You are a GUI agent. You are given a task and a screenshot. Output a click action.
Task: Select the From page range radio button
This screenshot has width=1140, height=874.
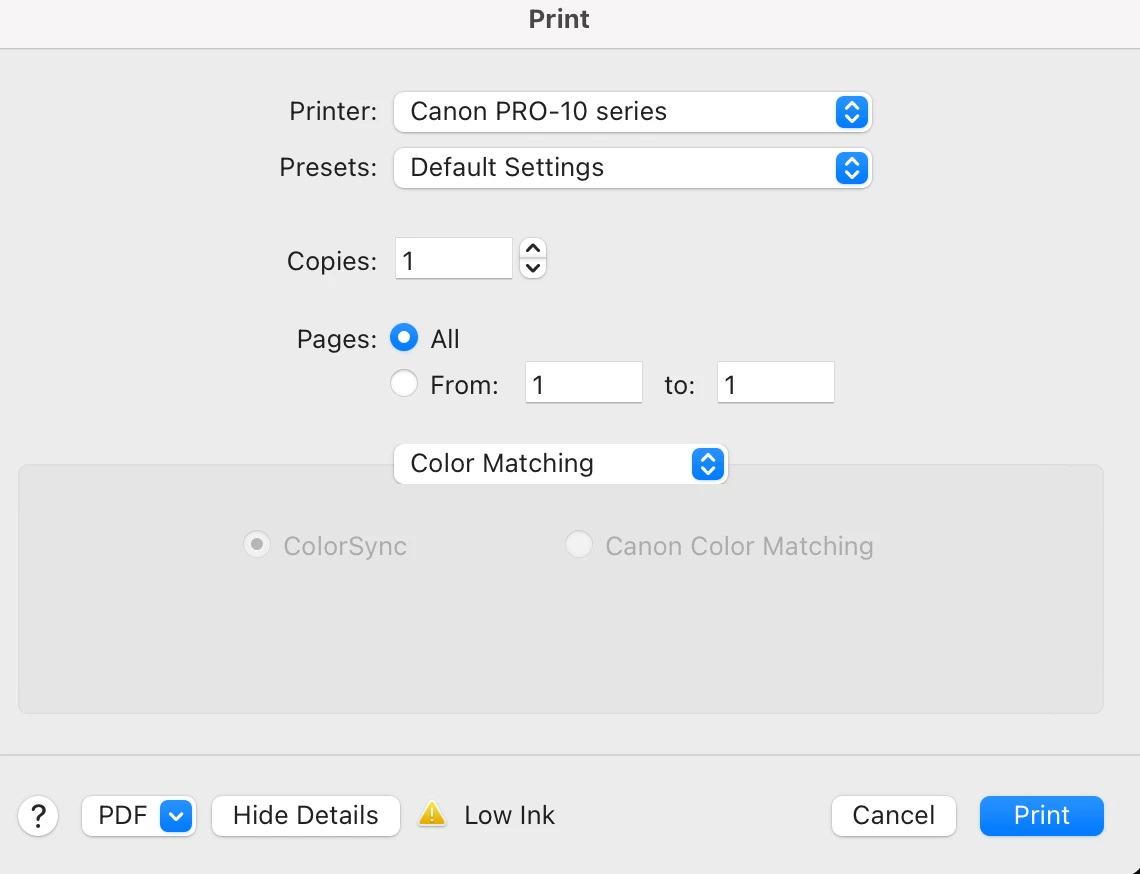coord(404,383)
